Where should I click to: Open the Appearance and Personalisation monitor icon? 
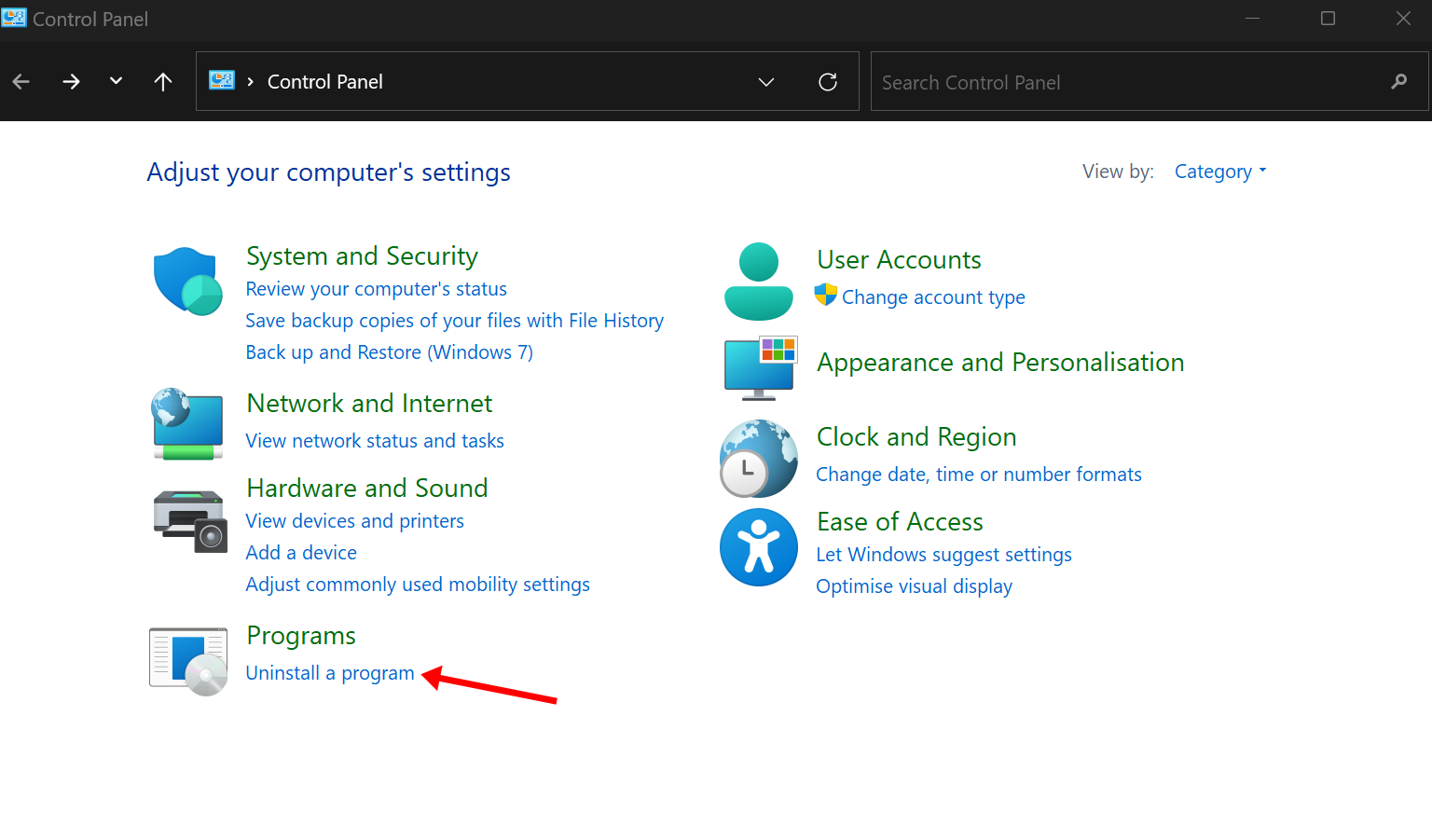click(x=761, y=368)
